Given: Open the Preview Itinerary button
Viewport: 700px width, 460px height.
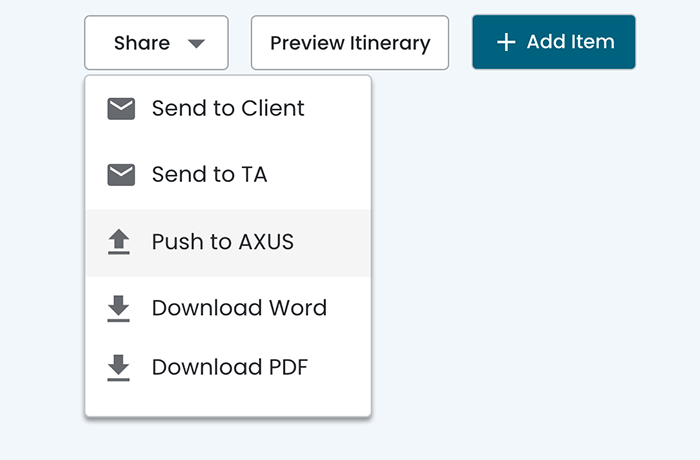Looking at the screenshot, I should point(349,43).
